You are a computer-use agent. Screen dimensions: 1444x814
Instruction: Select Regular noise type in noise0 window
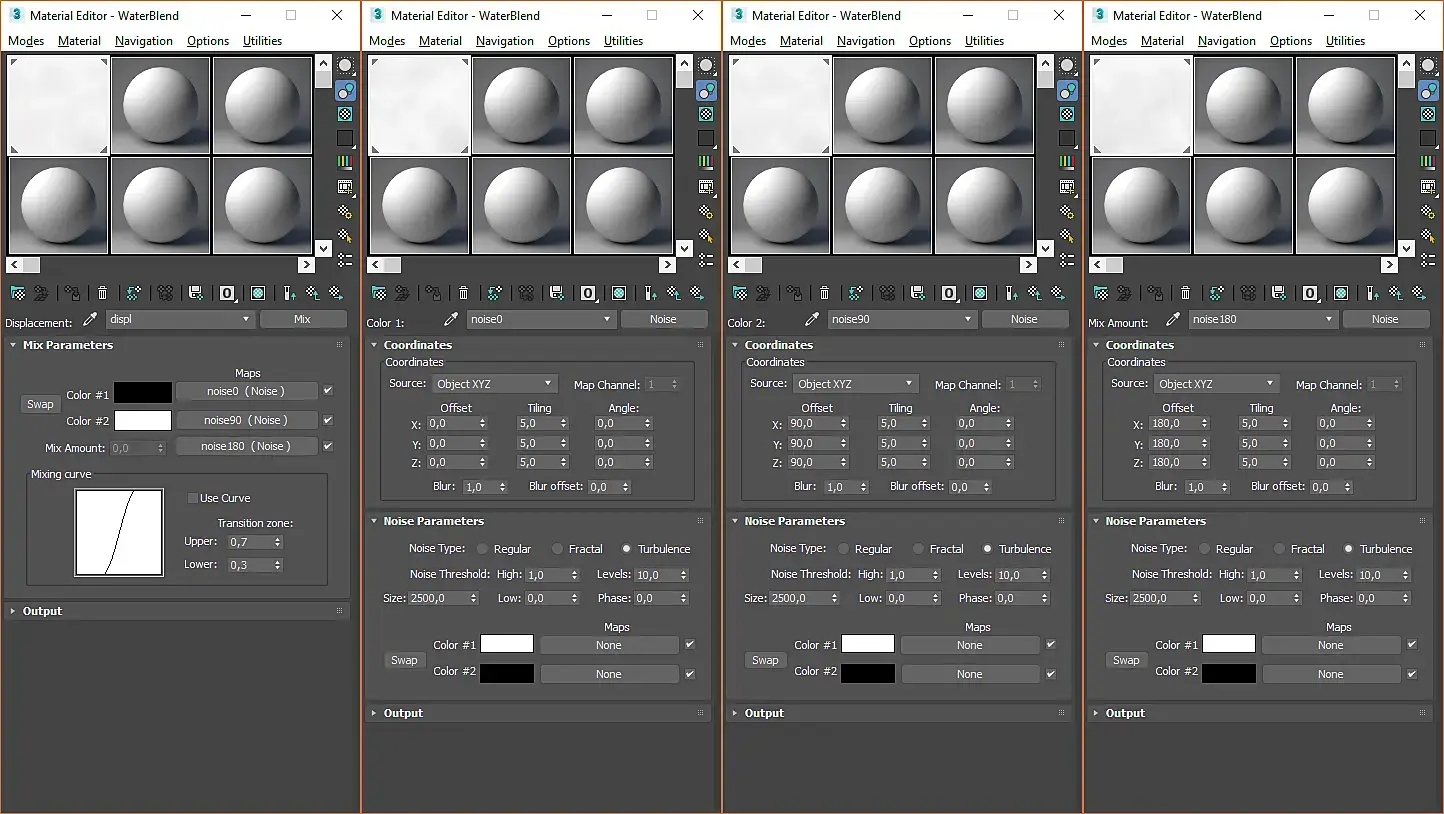click(x=482, y=549)
